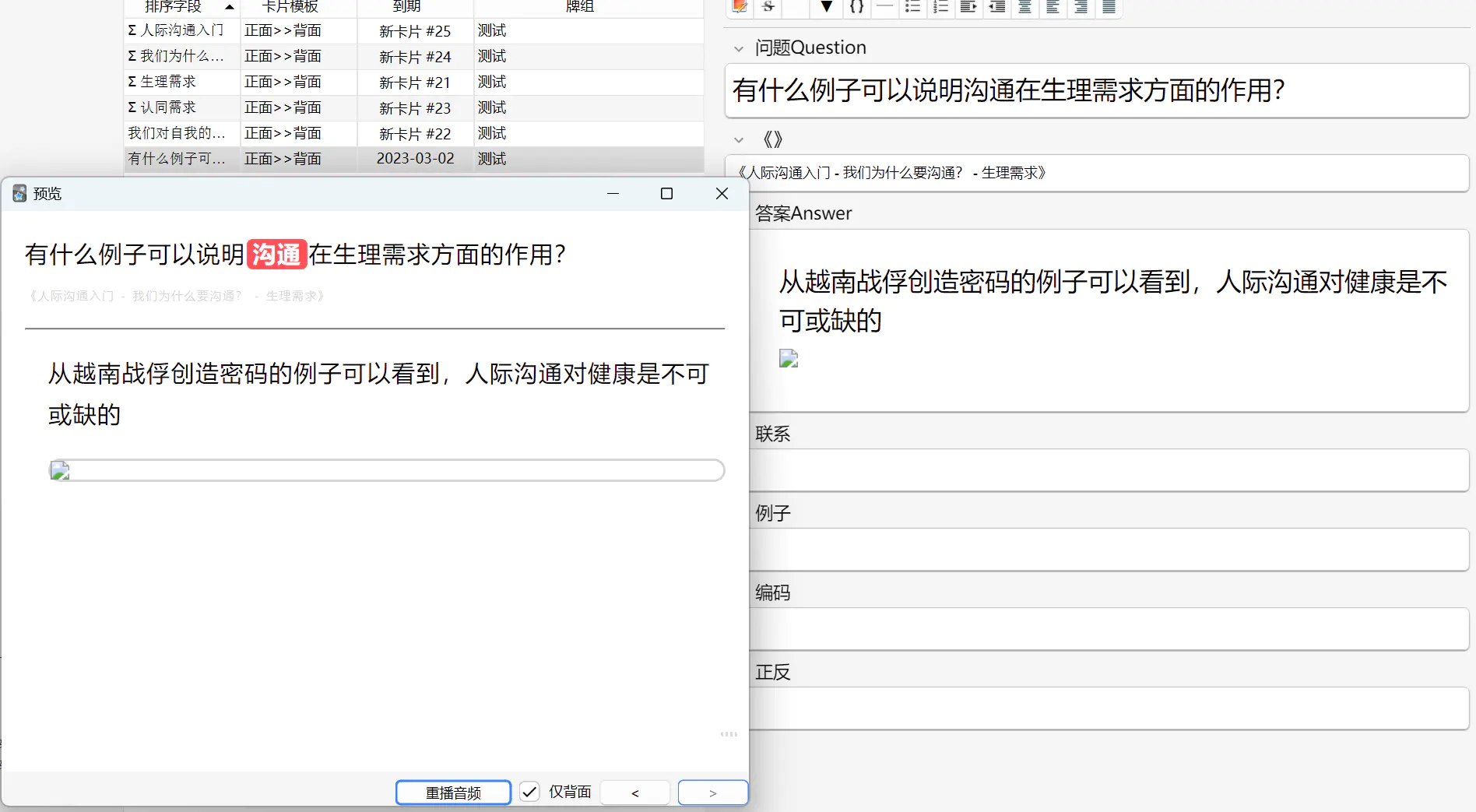Minimize the 预览 preview window
Screen dimensions: 1476x812
613,194
